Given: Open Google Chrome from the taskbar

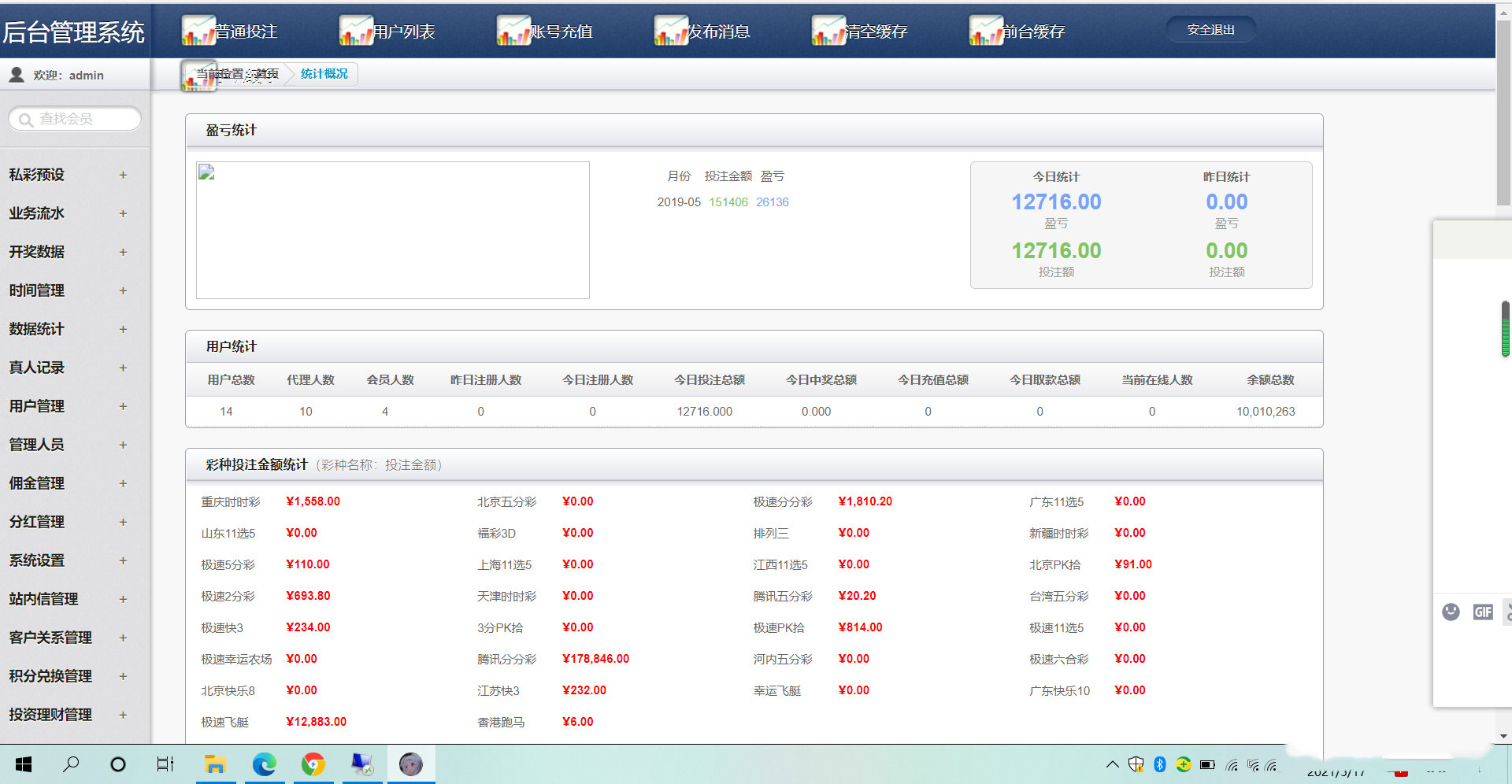Looking at the screenshot, I should point(313,764).
